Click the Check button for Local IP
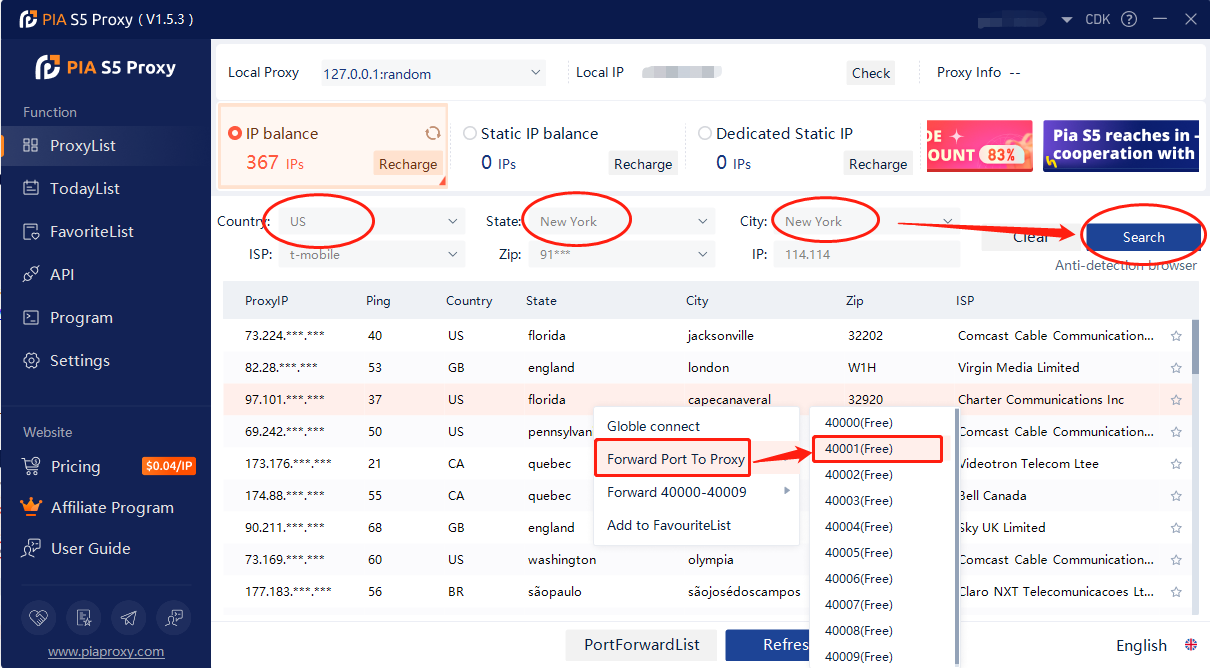The width and height of the screenshot is (1210, 668). click(x=871, y=73)
